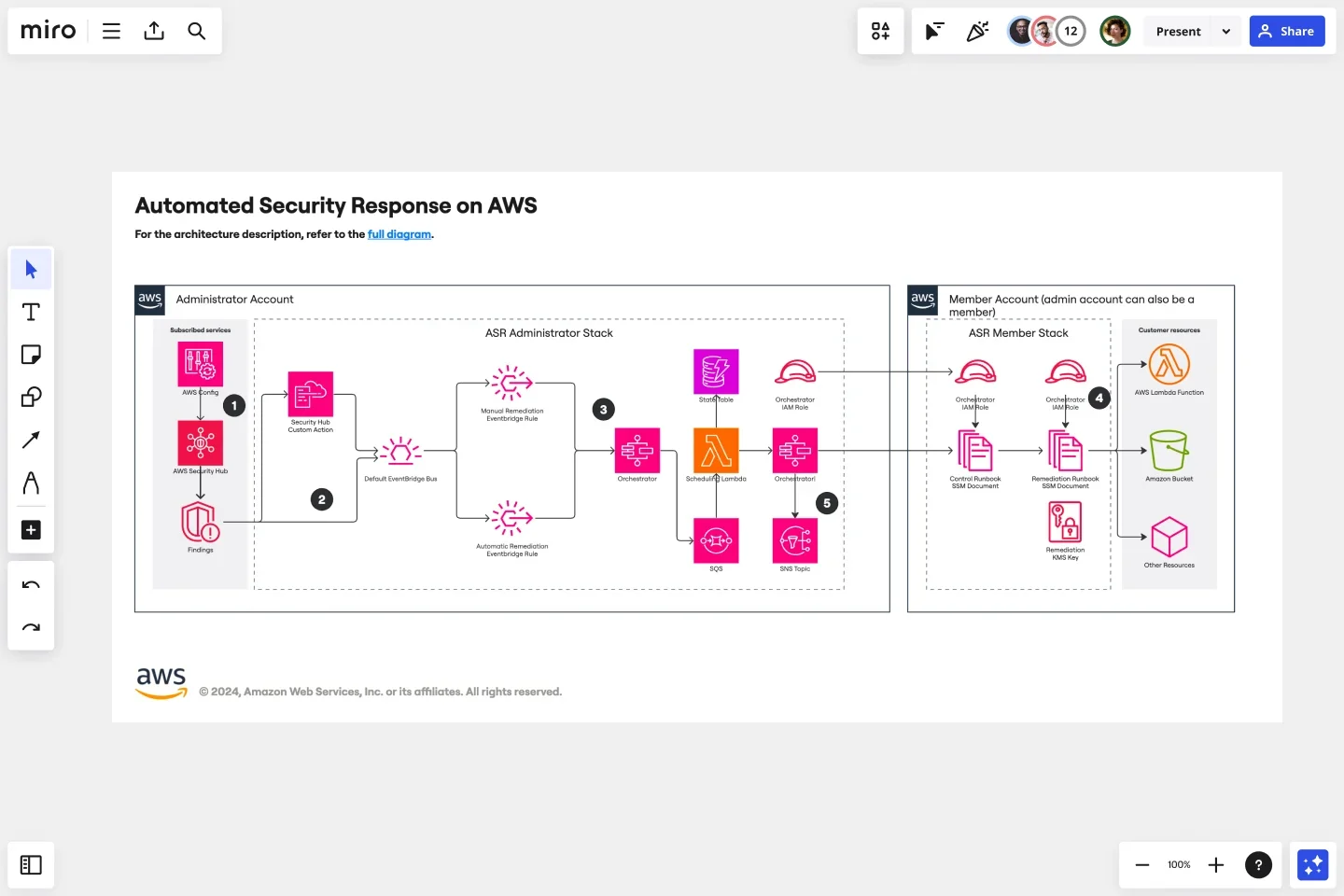The image size is (1344, 896).
Task: Select the Pen drawing tool
Action: click(x=31, y=483)
